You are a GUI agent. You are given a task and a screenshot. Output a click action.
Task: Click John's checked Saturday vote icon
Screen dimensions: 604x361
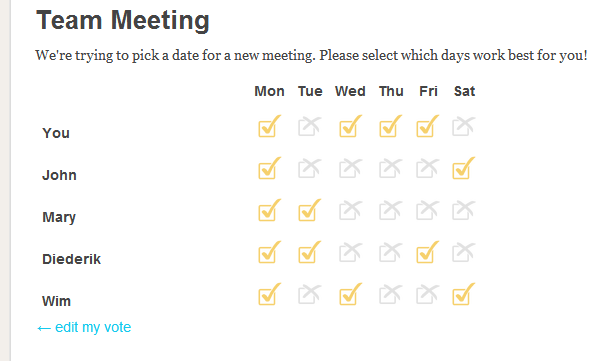[464, 168]
